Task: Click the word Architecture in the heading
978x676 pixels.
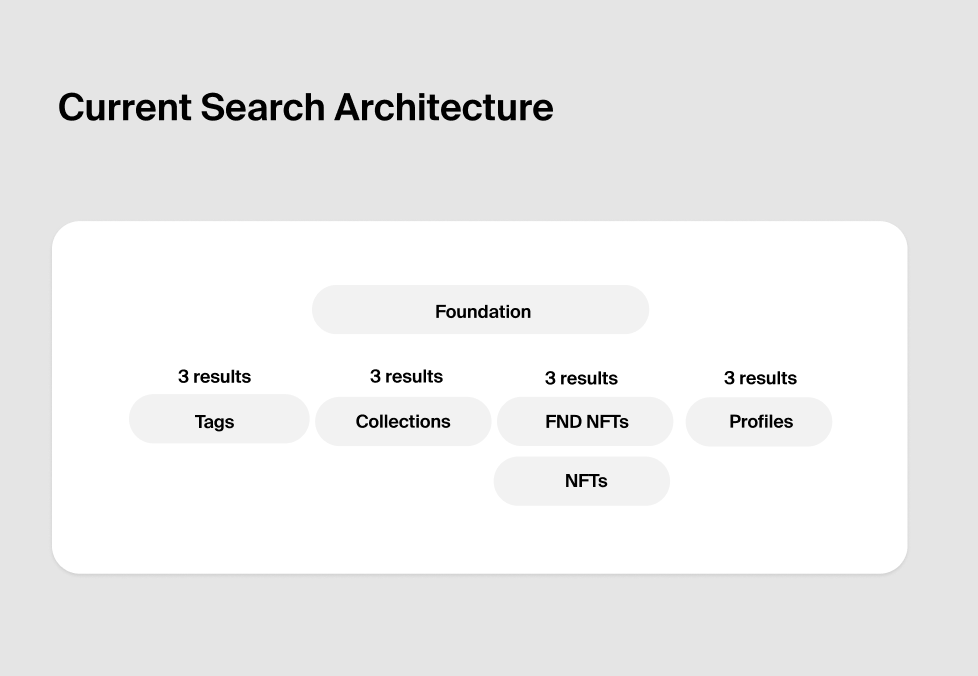Action: tap(444, 107)
